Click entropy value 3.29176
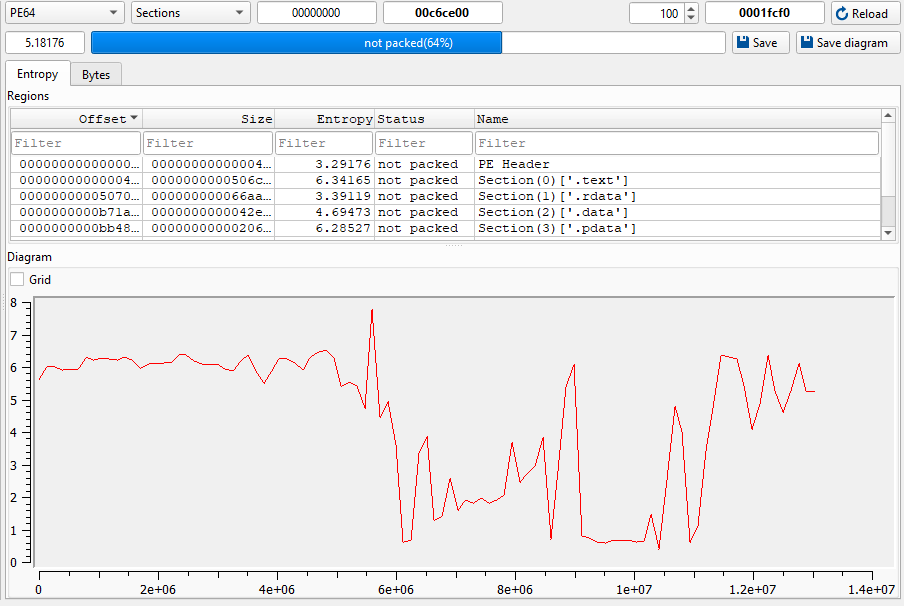904x606 pixels. tap(343, 164)
